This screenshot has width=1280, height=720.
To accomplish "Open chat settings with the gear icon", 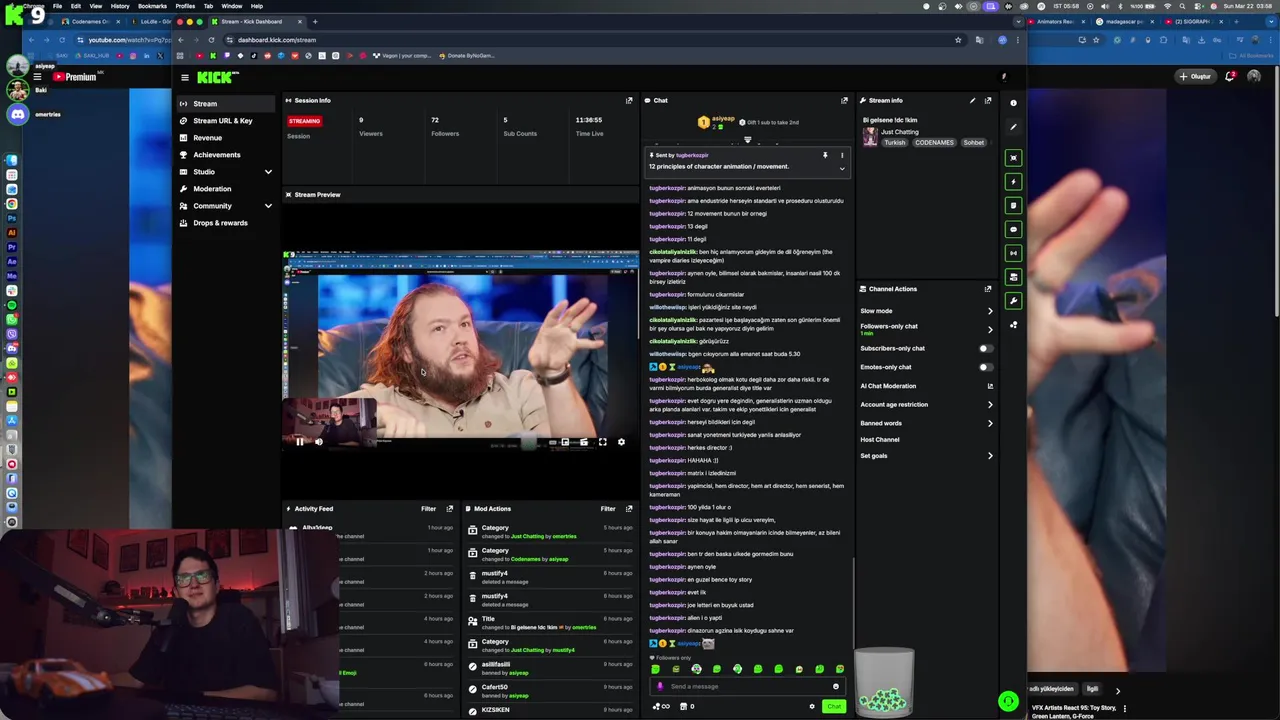I will coord(812,706).
